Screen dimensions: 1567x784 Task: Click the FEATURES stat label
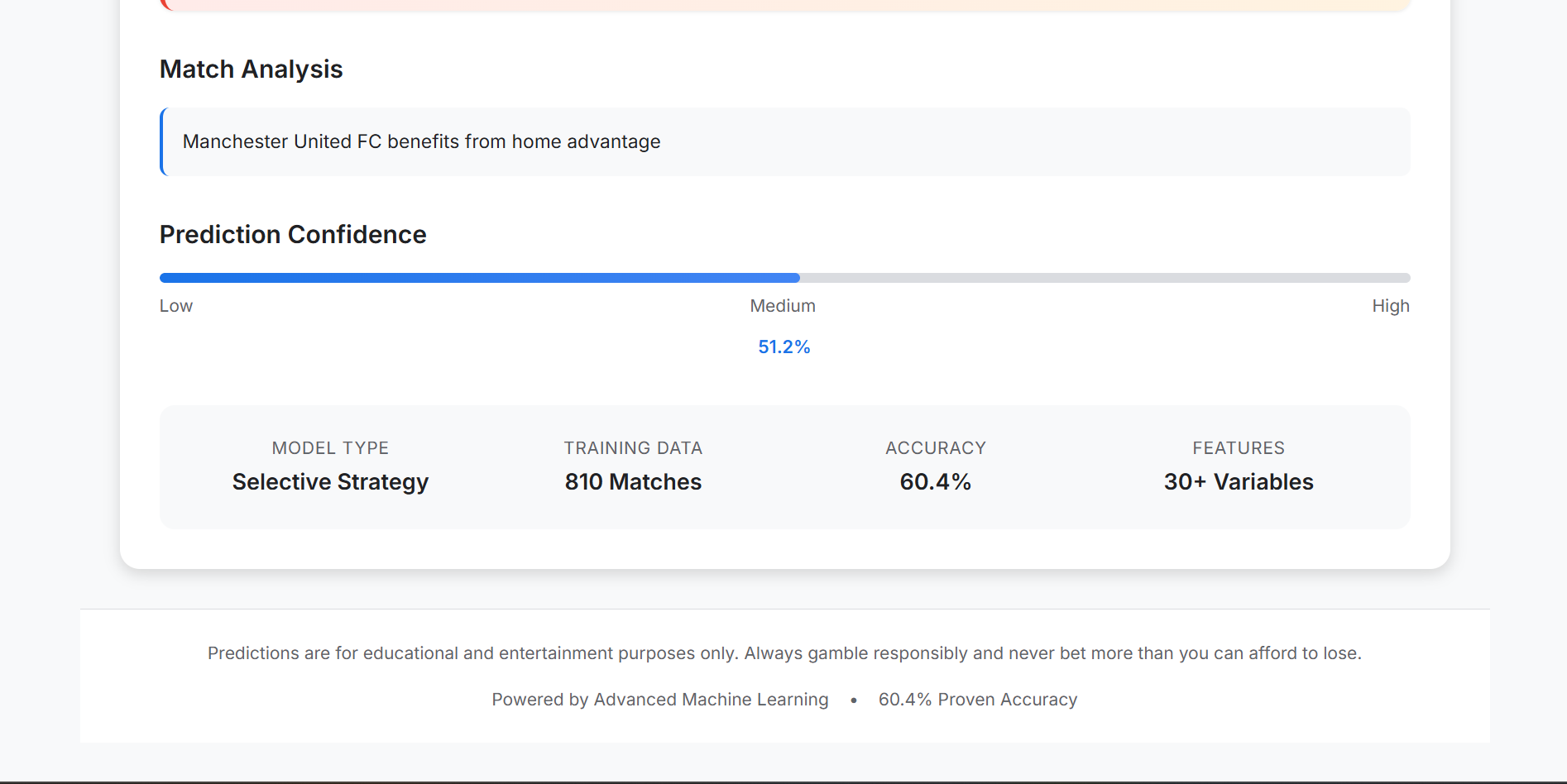pyautogui.click(x=1239, y=448)
